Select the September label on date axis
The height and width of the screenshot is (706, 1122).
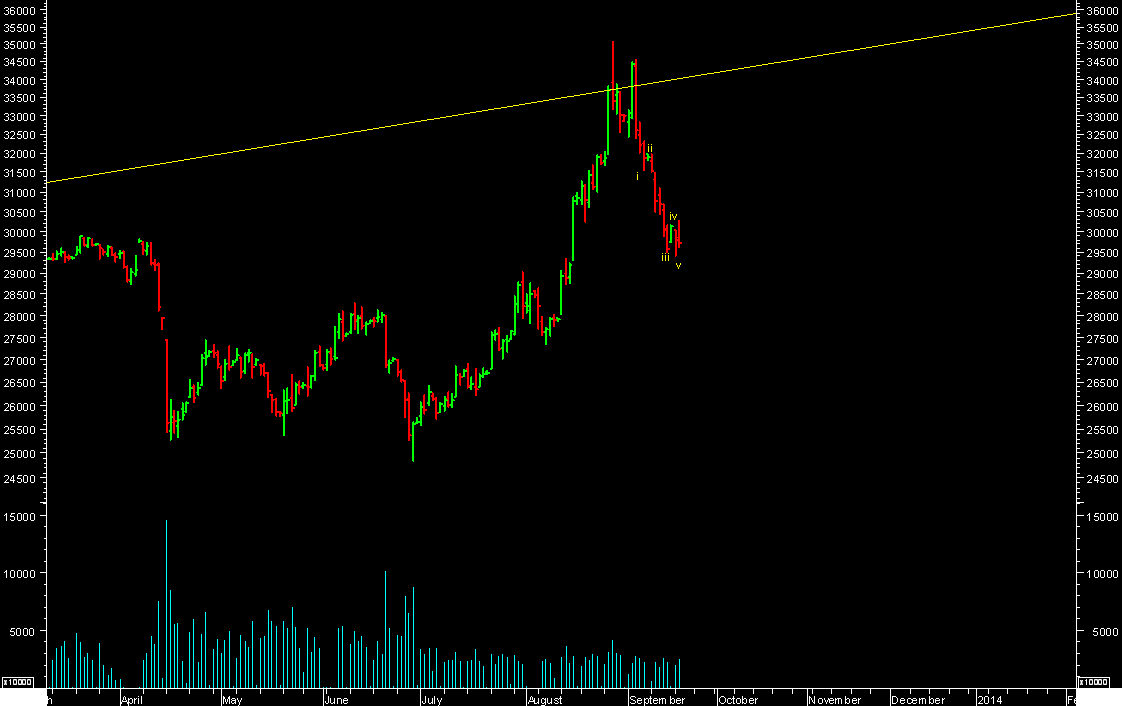[657, 700]
